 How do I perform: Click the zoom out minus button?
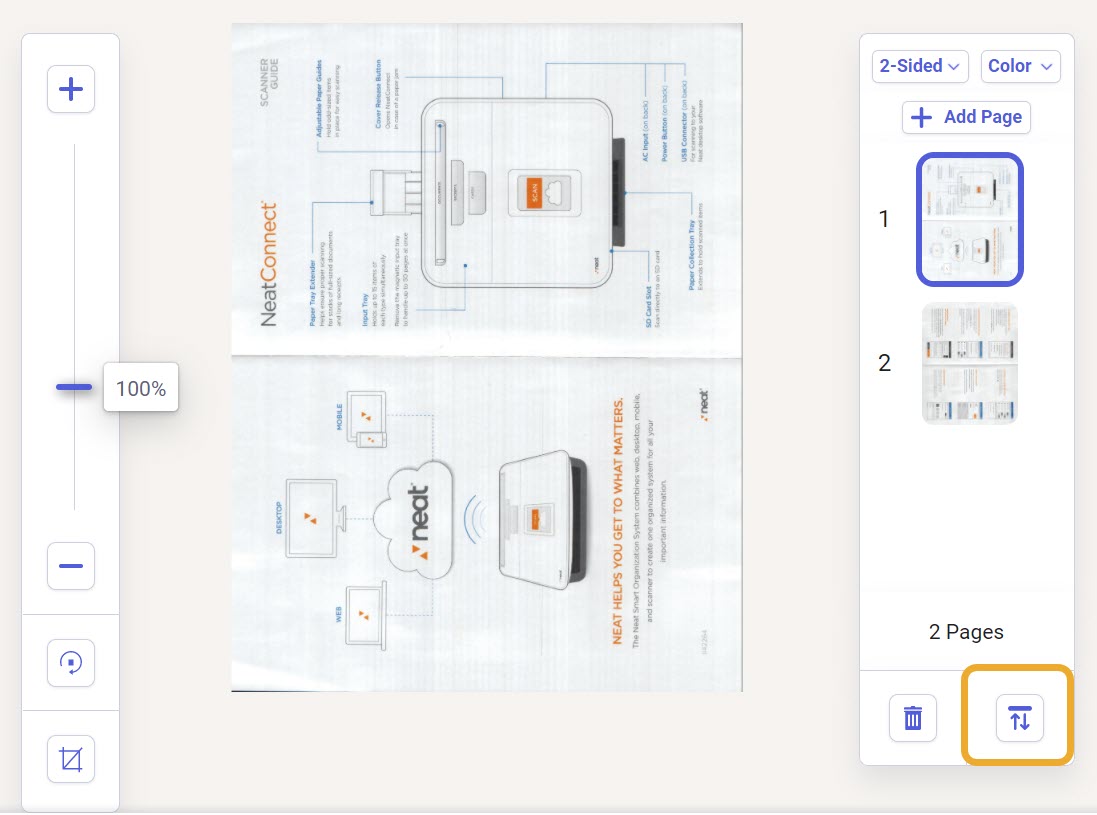tap(71, 566)
